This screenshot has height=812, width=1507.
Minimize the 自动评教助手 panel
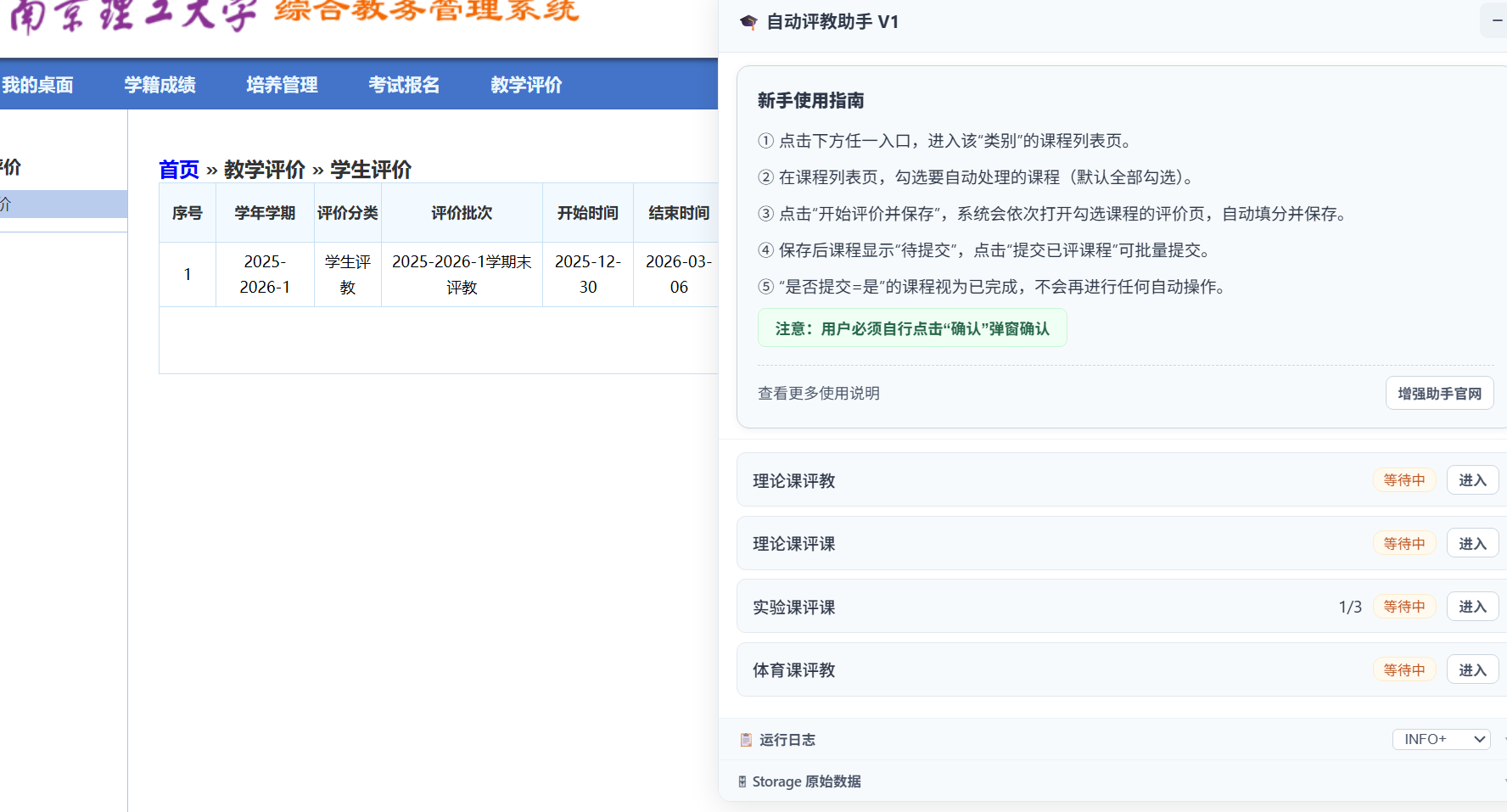click(x=1496, y=20)
